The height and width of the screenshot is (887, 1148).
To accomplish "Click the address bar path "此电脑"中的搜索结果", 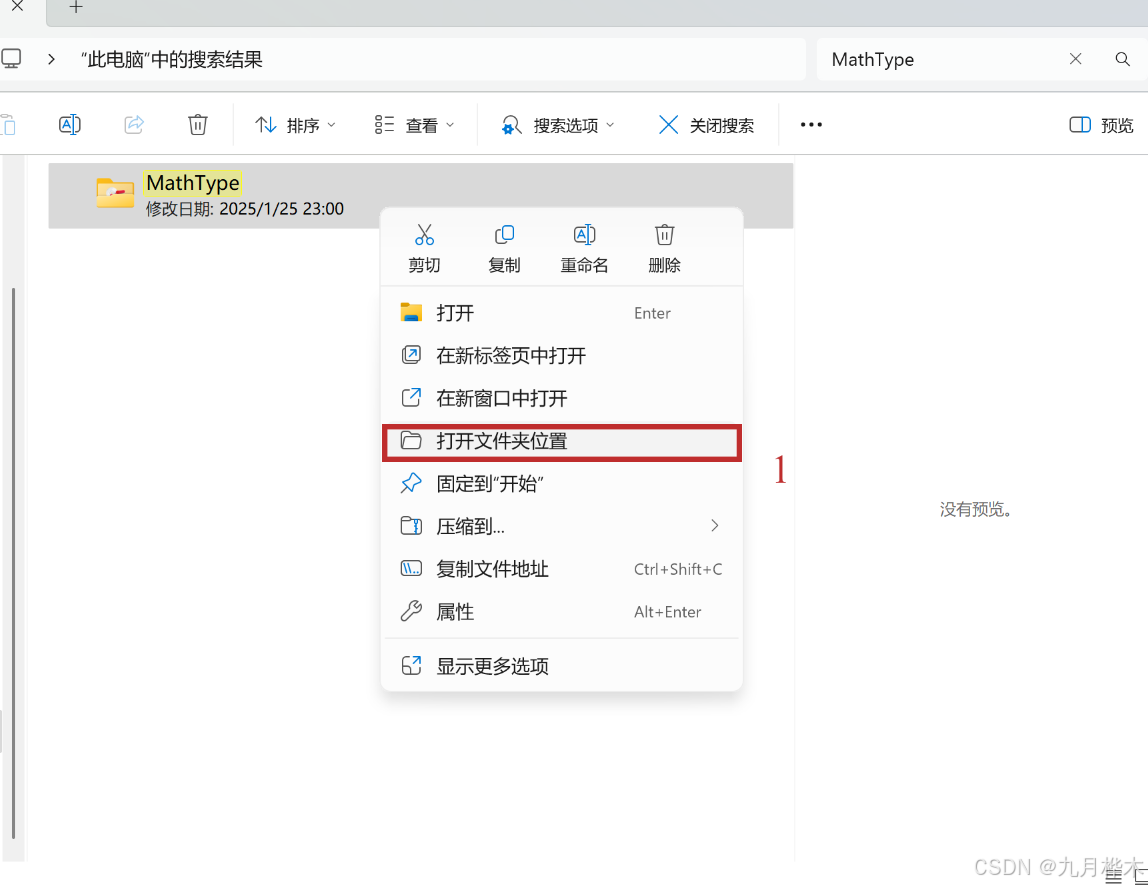I will 171,59.
